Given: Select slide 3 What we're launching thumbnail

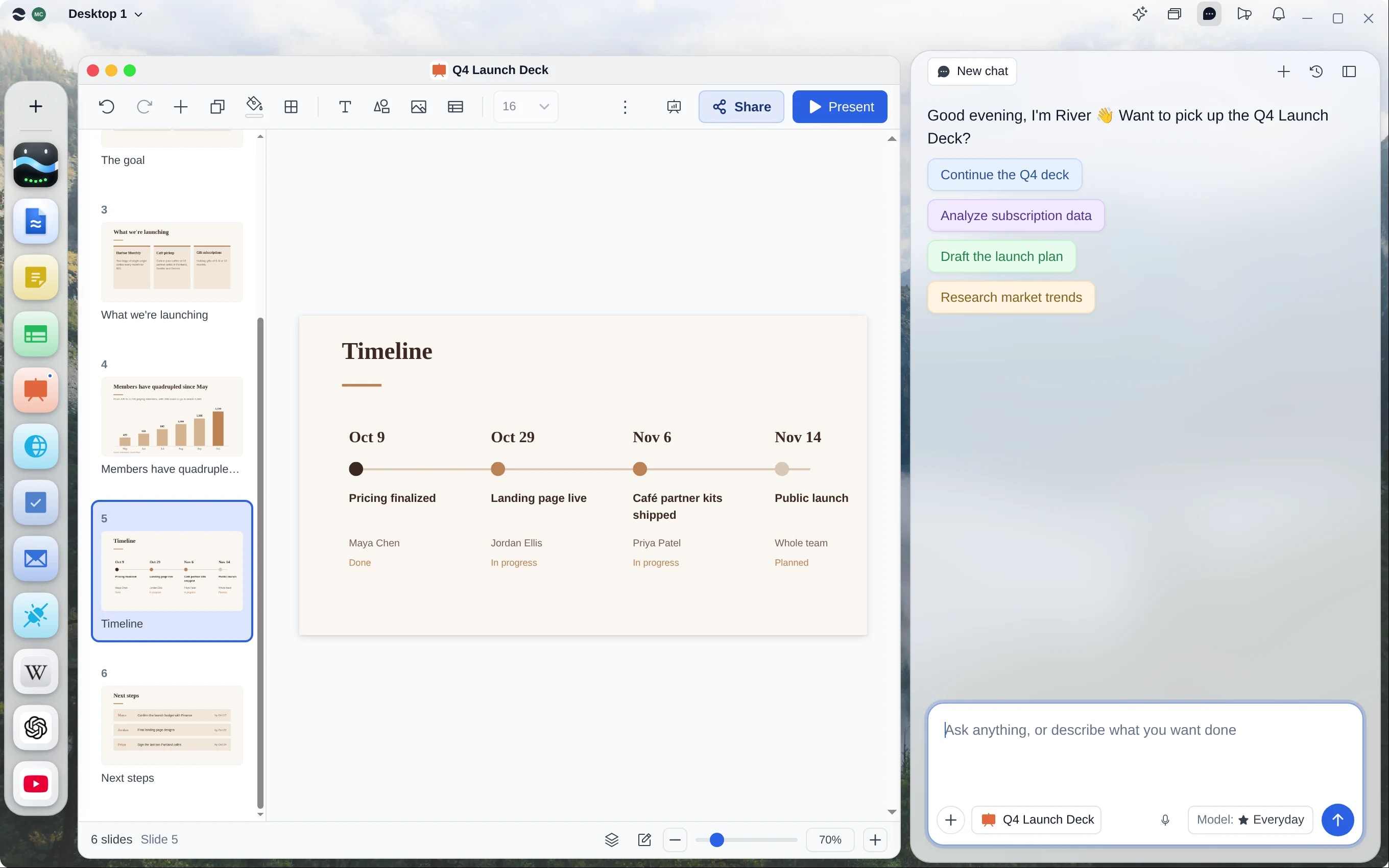Looking at the screenshot, I should [172, 262].
